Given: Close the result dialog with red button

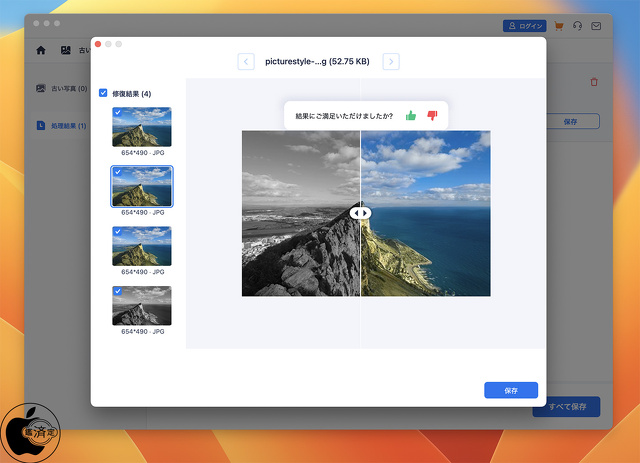Looking at the screenshot, I should pos(98,44).
